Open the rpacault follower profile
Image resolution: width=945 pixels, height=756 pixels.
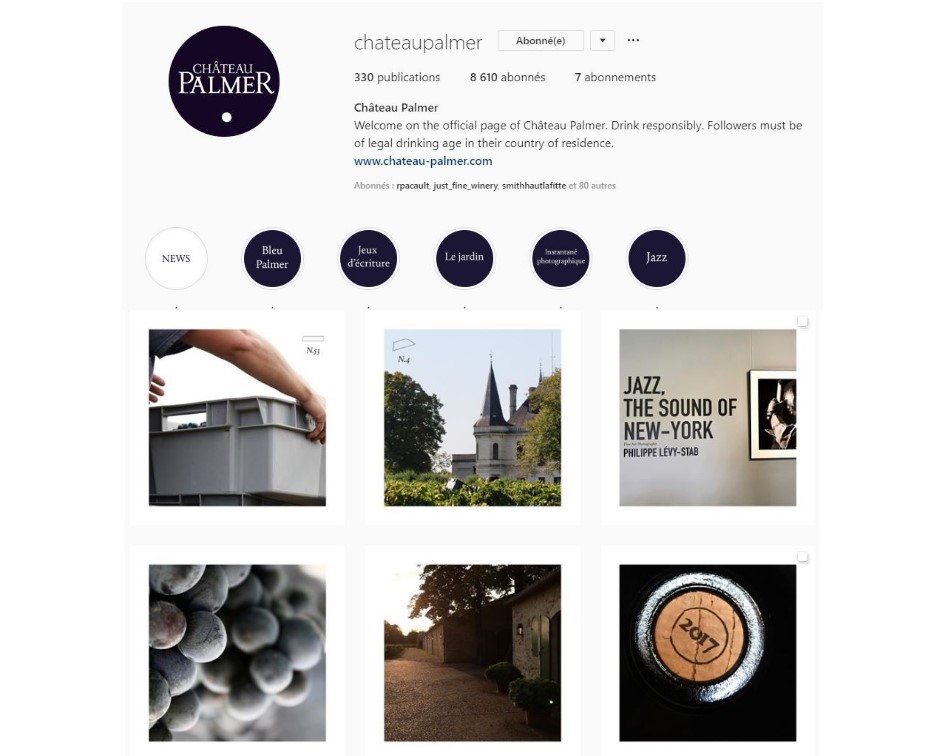(413, 186)
